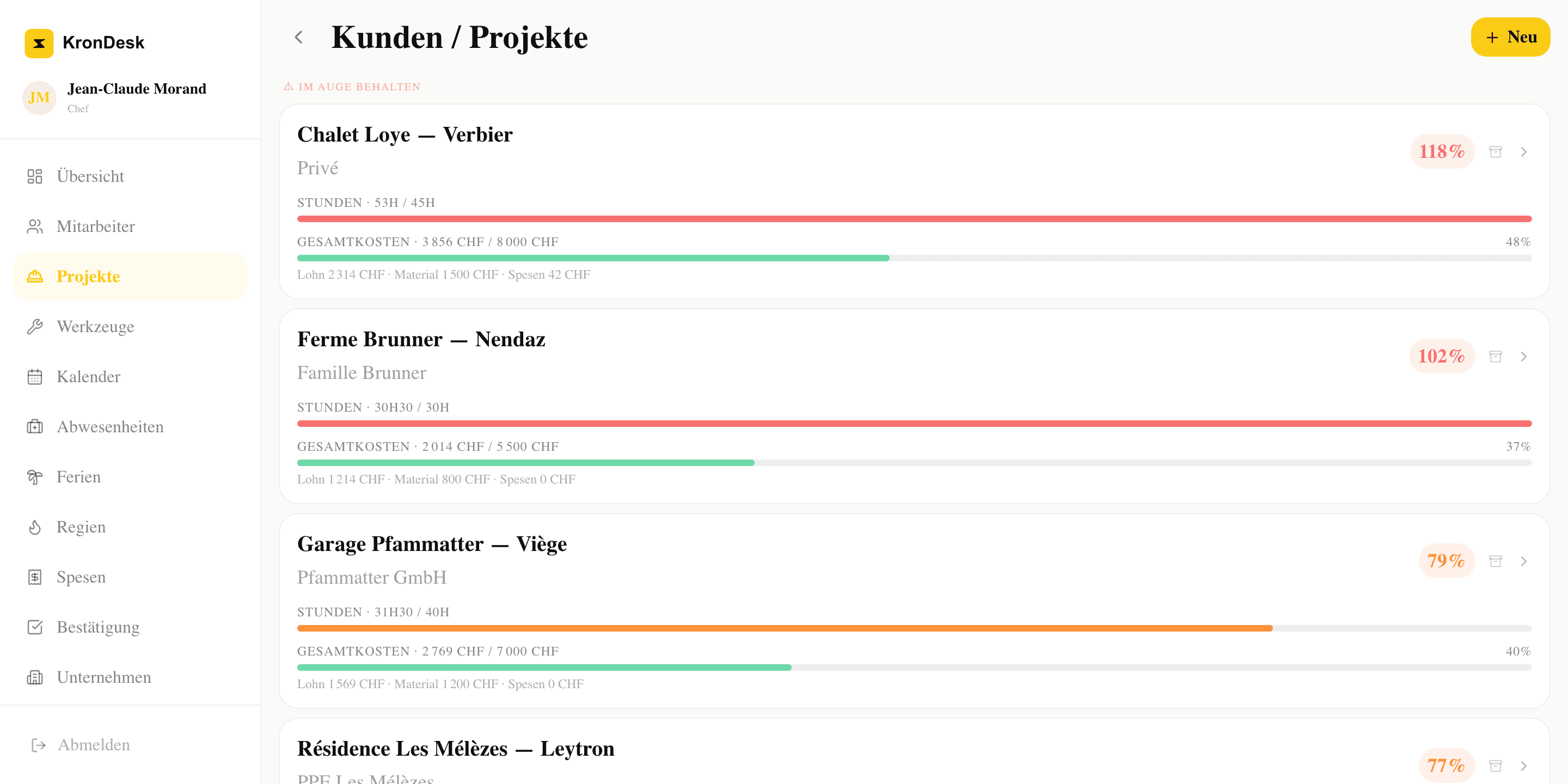This screenshot has width=1568, height=784.
Task: Click the archive icon for Chalet Loye
Action: pyautogui.click(x=1495, y=151)
